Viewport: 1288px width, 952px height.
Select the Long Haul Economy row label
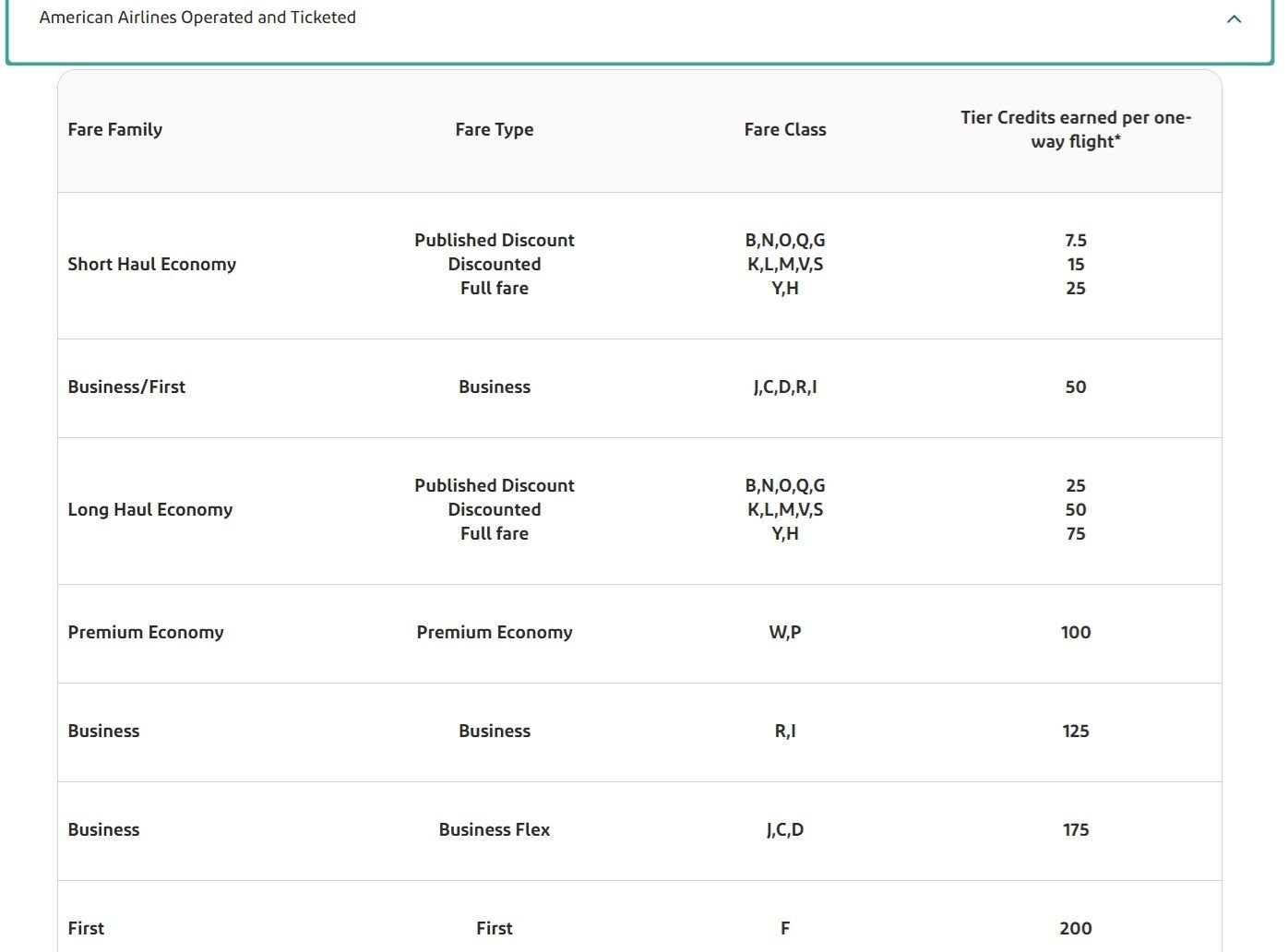[150, 510]
